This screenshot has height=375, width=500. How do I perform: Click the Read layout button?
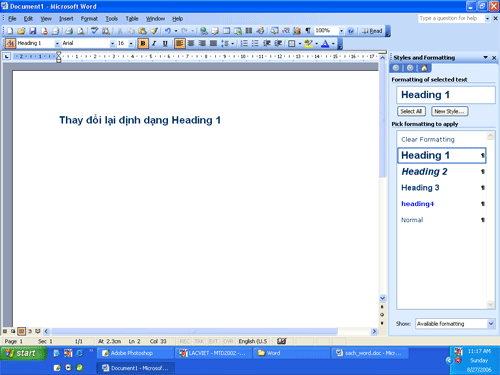pyautogui.click(x=372, y=31)
